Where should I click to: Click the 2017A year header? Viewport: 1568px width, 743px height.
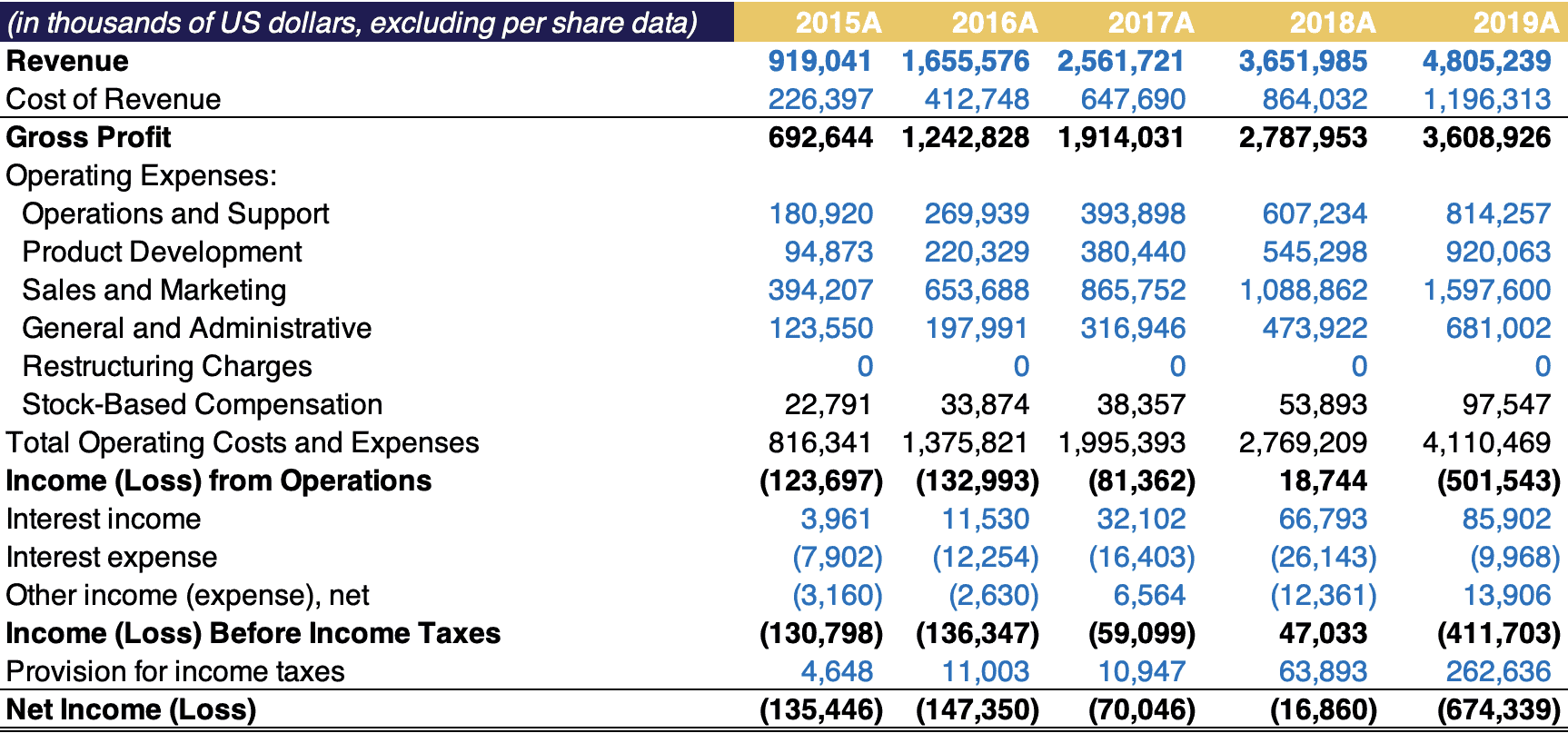(1150, 23)
